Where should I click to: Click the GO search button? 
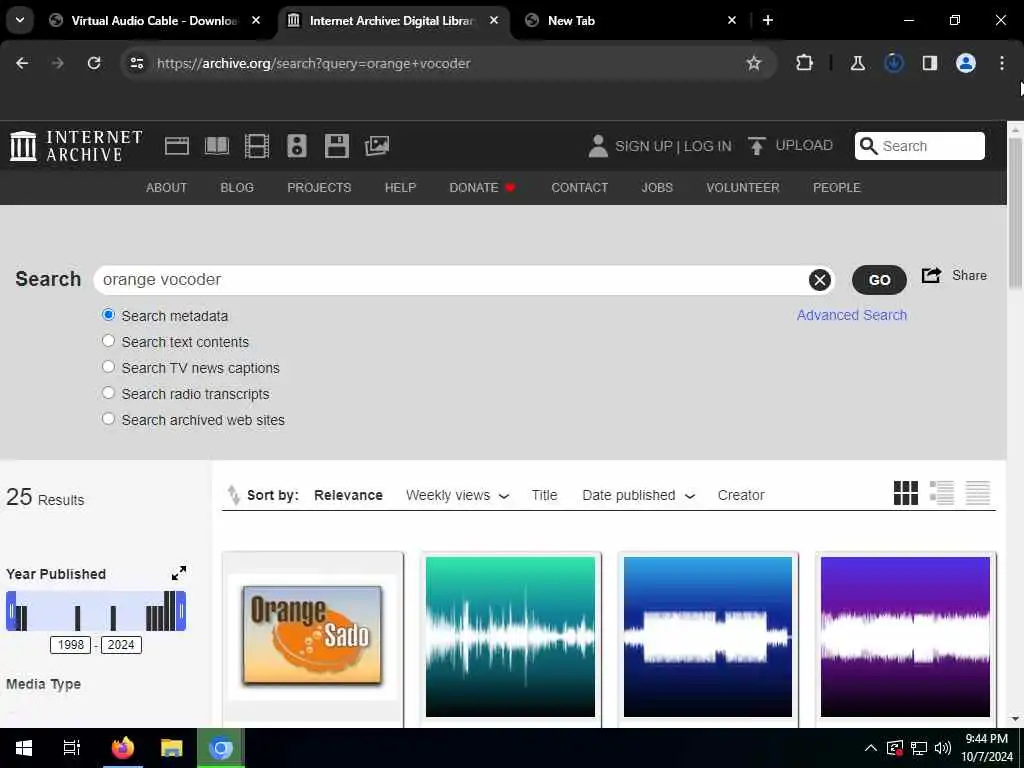(x=879, y=280)
